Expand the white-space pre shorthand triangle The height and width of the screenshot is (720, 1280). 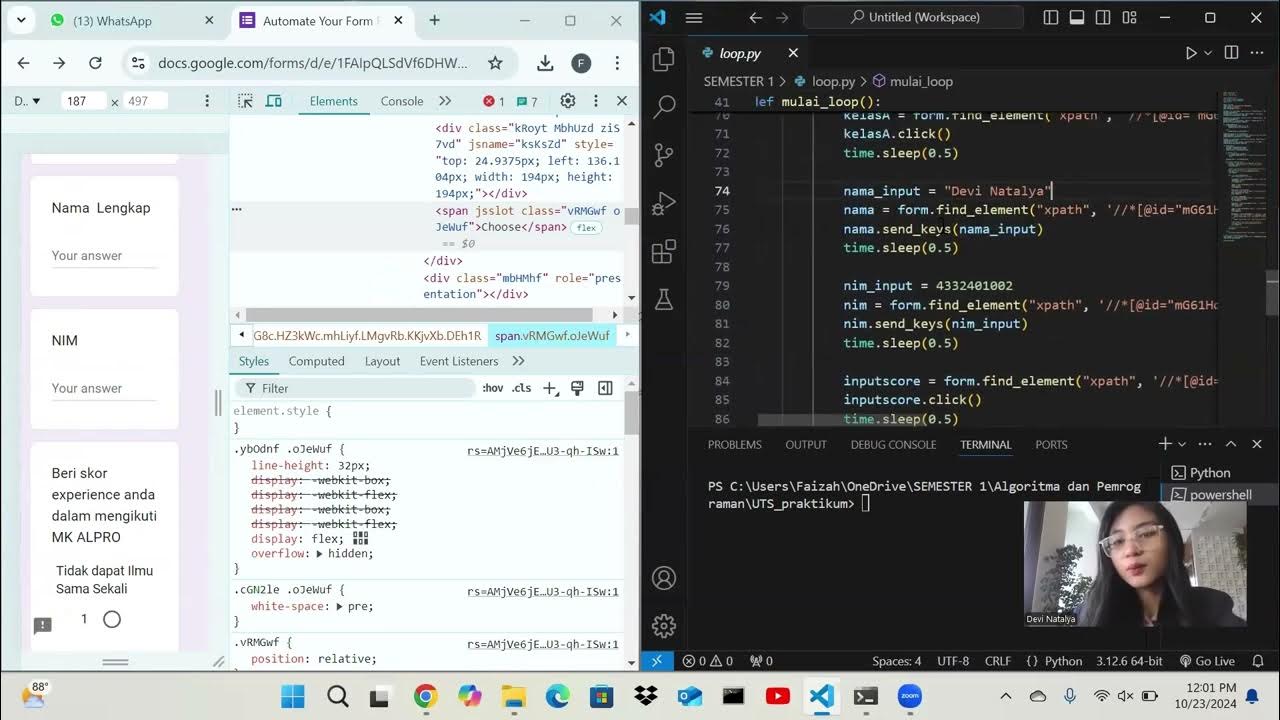click(340, 606)
